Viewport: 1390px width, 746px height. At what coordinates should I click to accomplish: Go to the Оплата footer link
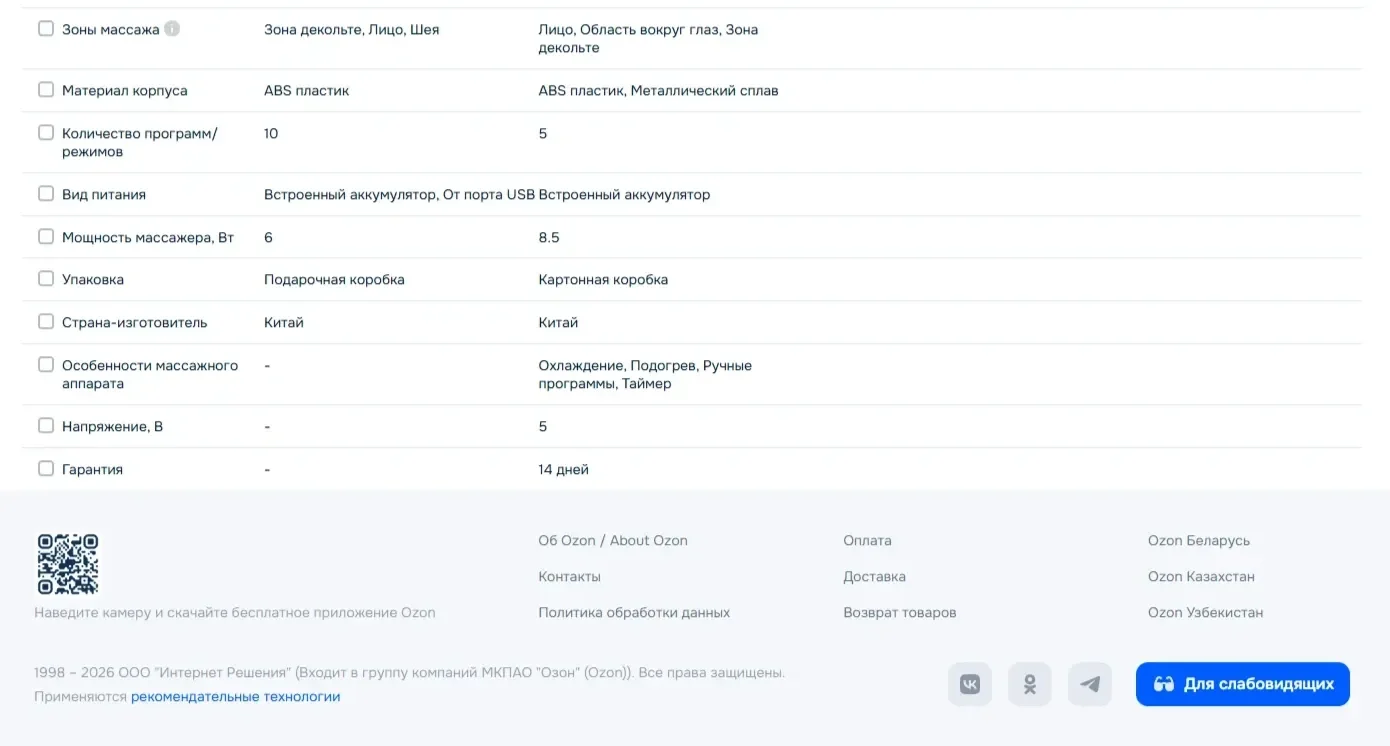click(867, 540)
